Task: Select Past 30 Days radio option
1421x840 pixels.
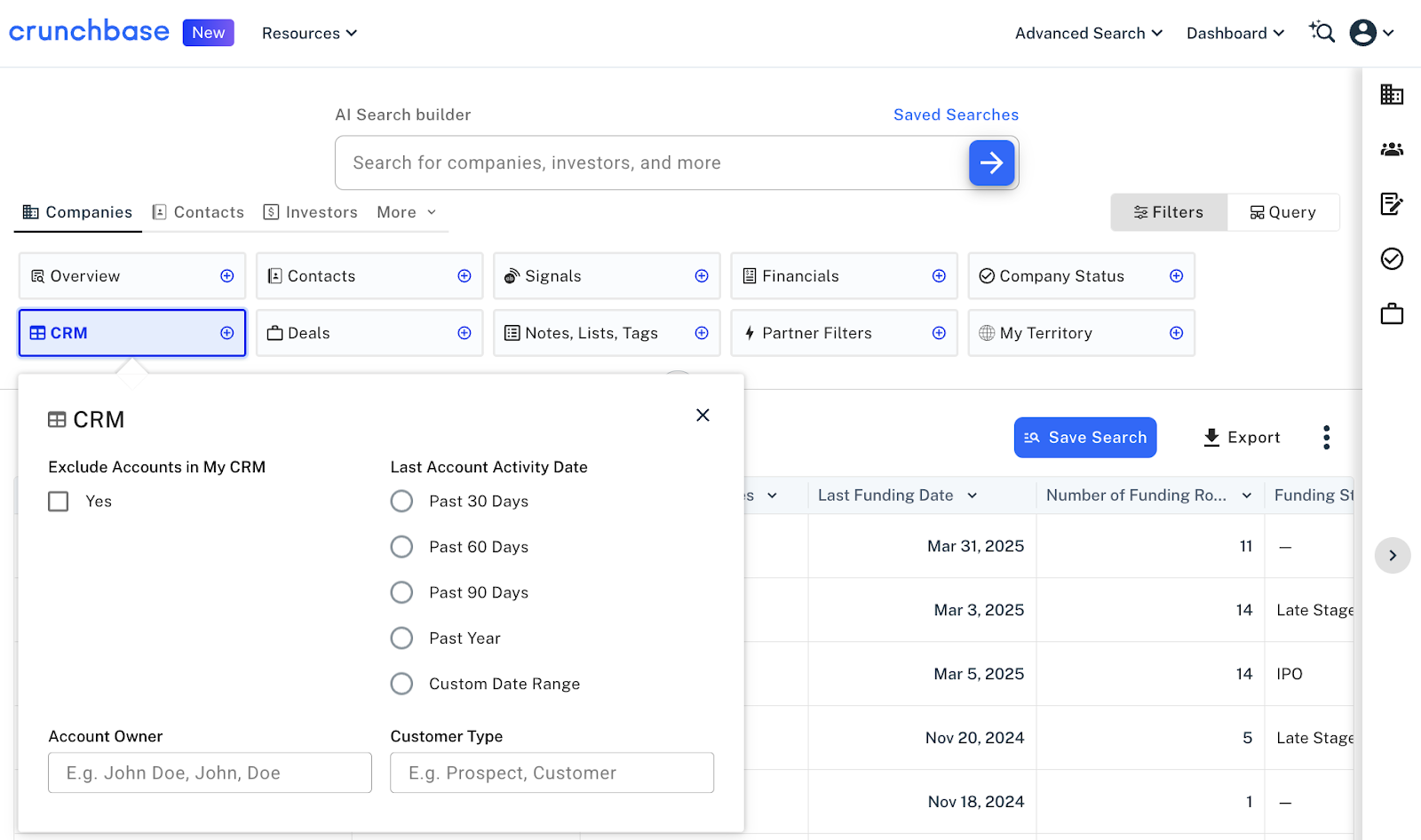Action: pyautogui.click(x=401, y=502)
